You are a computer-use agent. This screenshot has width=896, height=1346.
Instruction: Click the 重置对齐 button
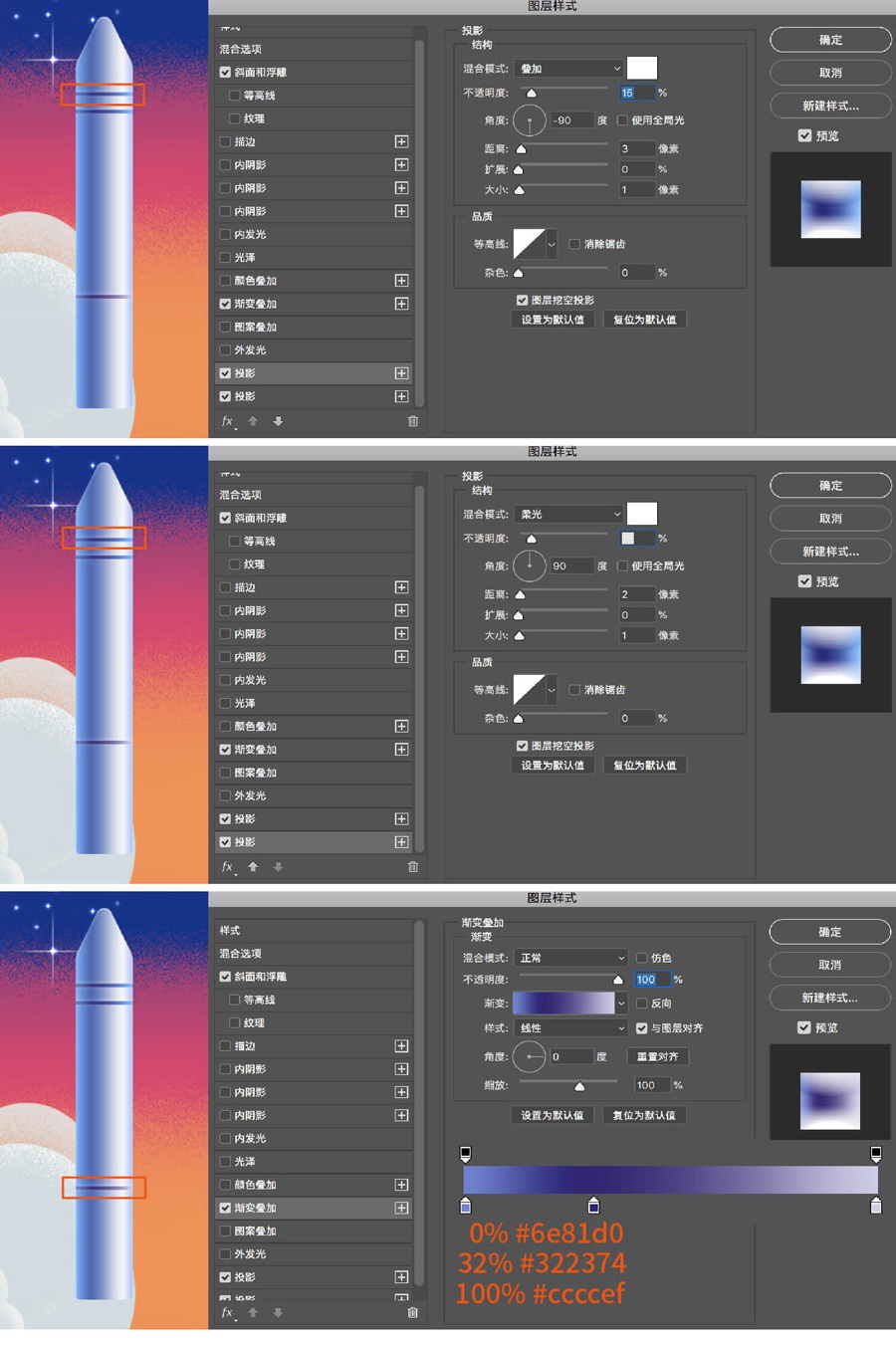point(658,1056)
